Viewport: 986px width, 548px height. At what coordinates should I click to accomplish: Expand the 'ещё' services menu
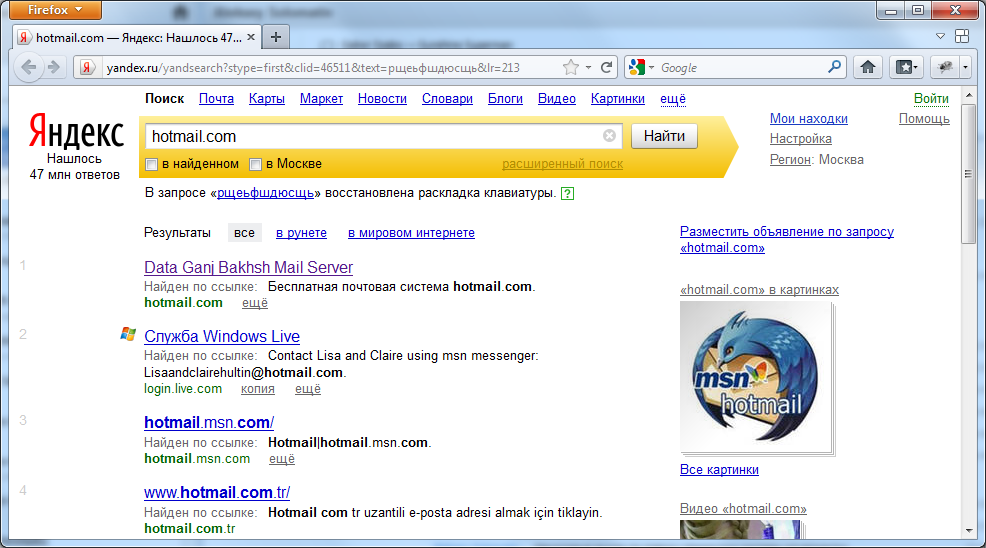[673, 99]
